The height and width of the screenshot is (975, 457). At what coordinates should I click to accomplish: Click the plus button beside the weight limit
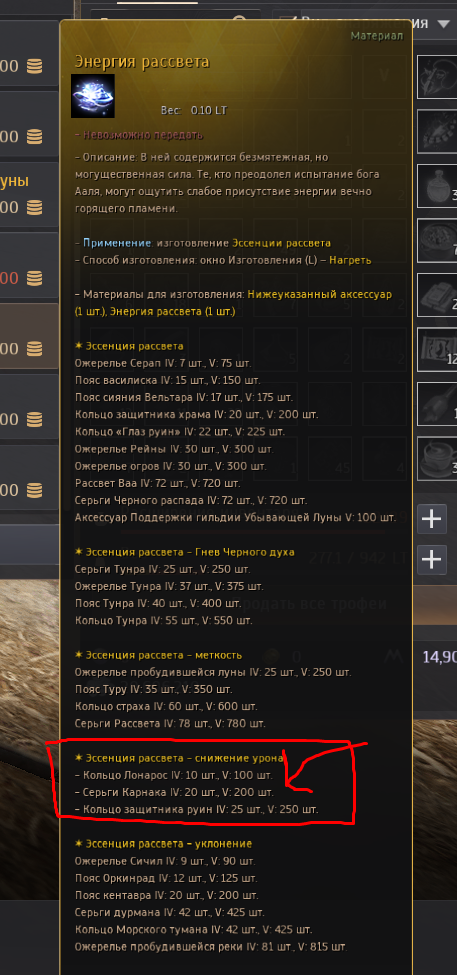point(431,560)
